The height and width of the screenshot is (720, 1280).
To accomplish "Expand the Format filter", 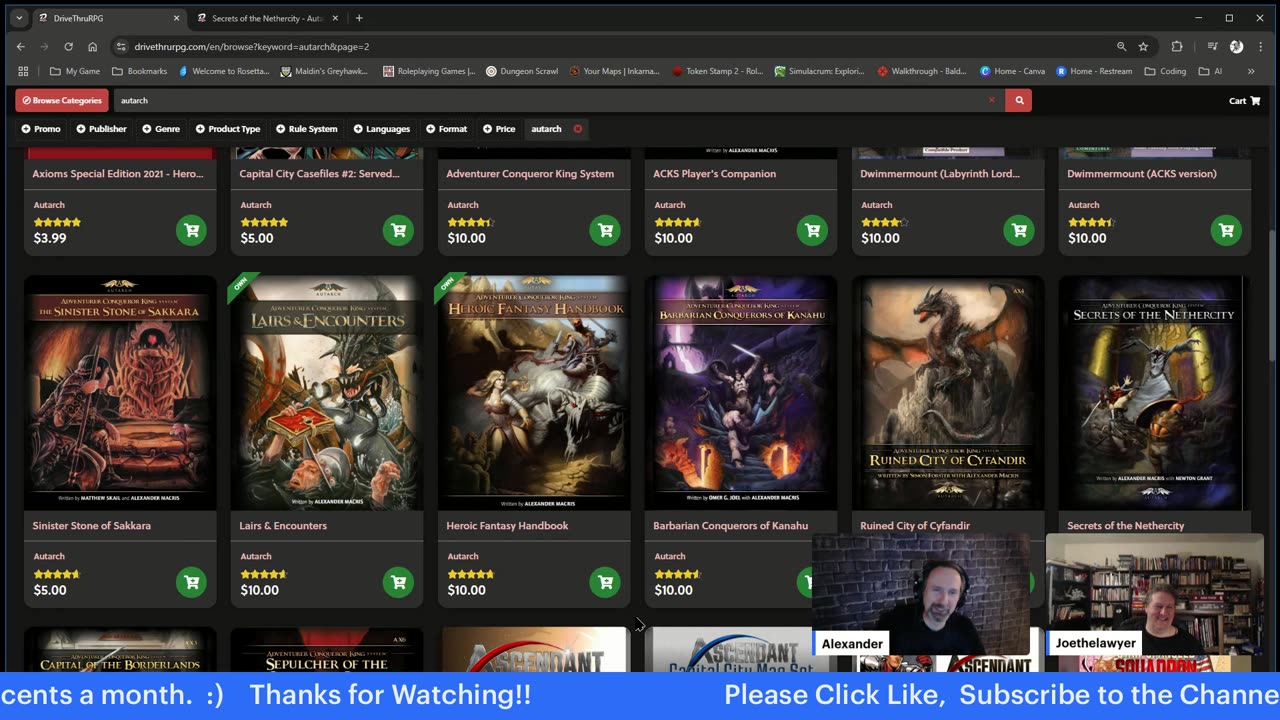I will [446, 129].
